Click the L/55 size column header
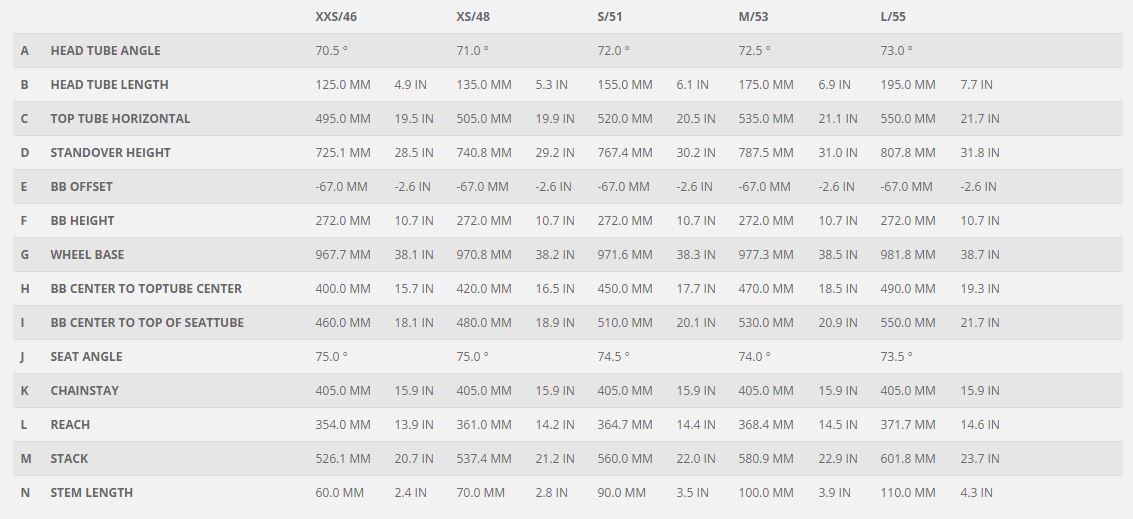 [x=893, y=17]
